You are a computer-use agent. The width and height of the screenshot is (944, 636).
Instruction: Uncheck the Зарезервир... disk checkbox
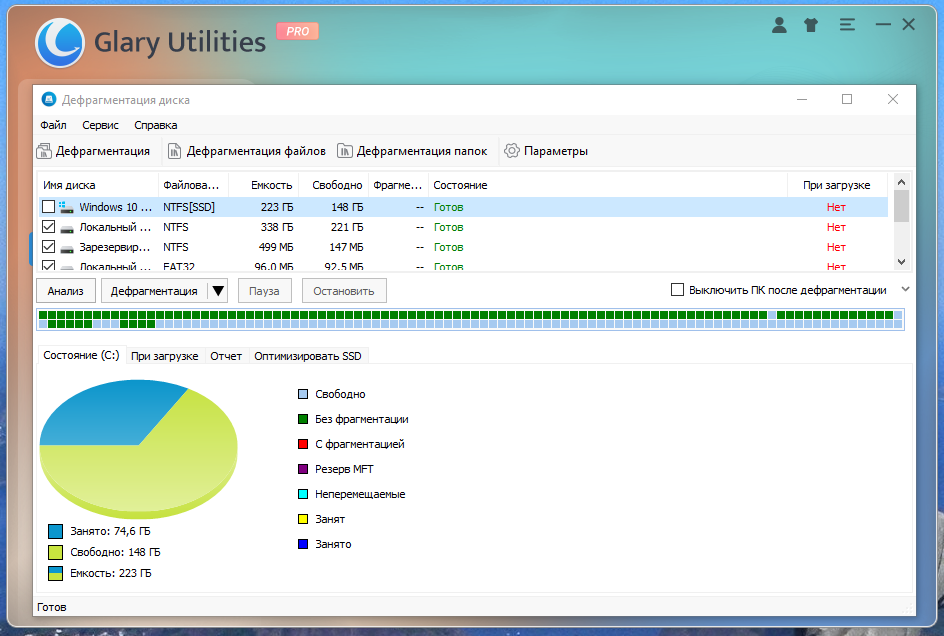click(x=48, y=247)
